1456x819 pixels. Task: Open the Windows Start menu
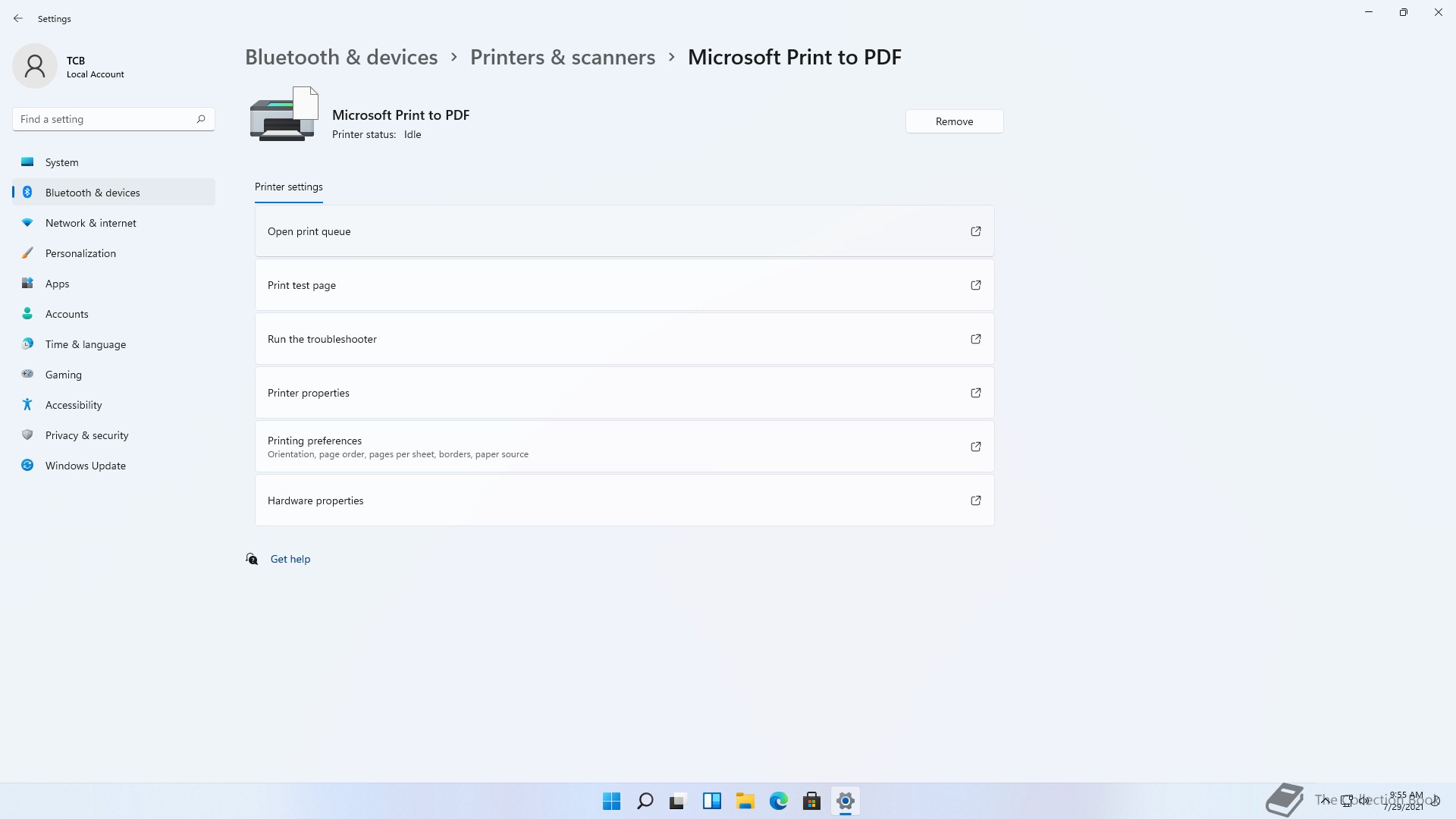pos(611,801)
